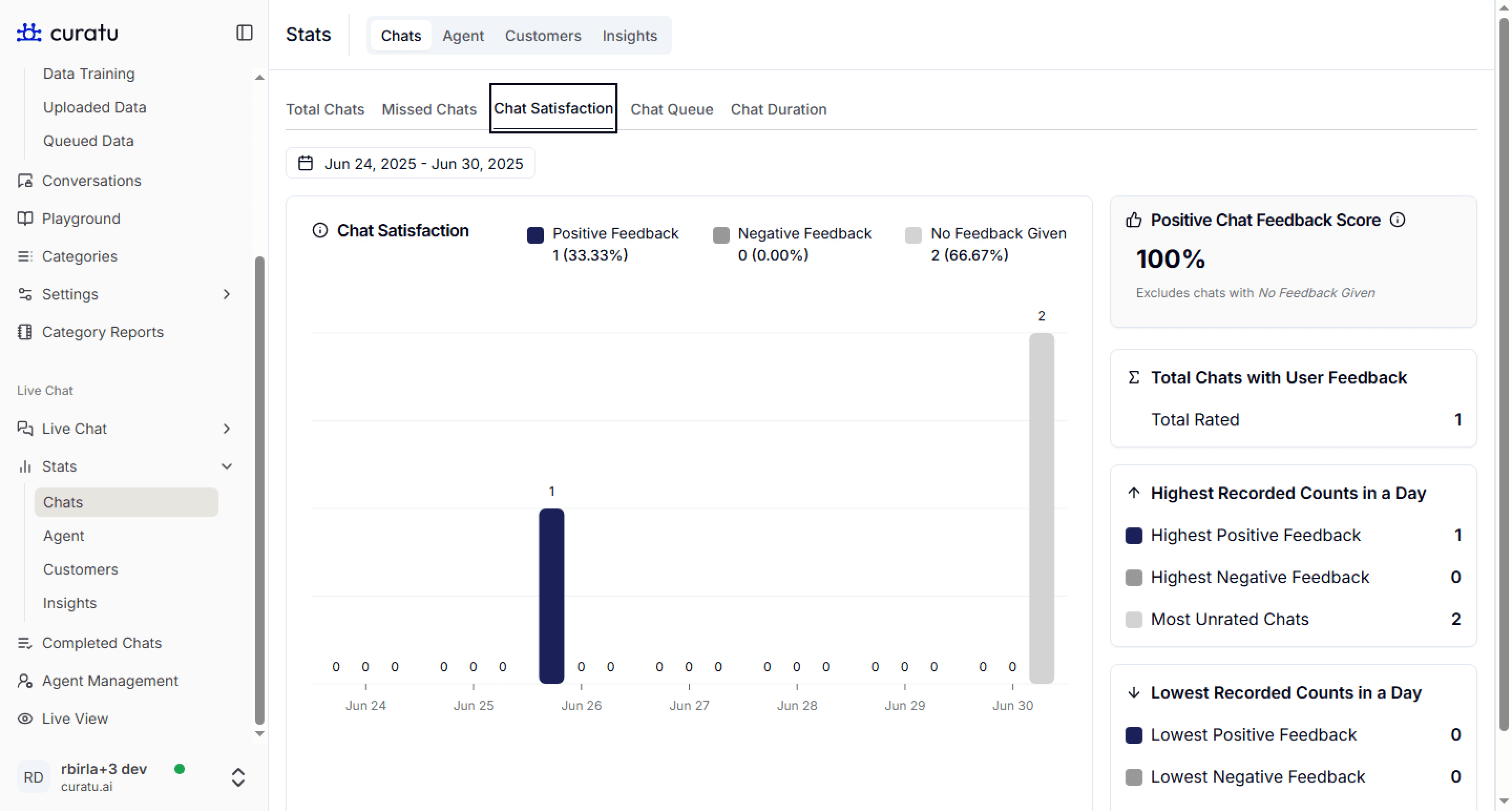Click the sidebar scroll up arrow

coord(259,78)
